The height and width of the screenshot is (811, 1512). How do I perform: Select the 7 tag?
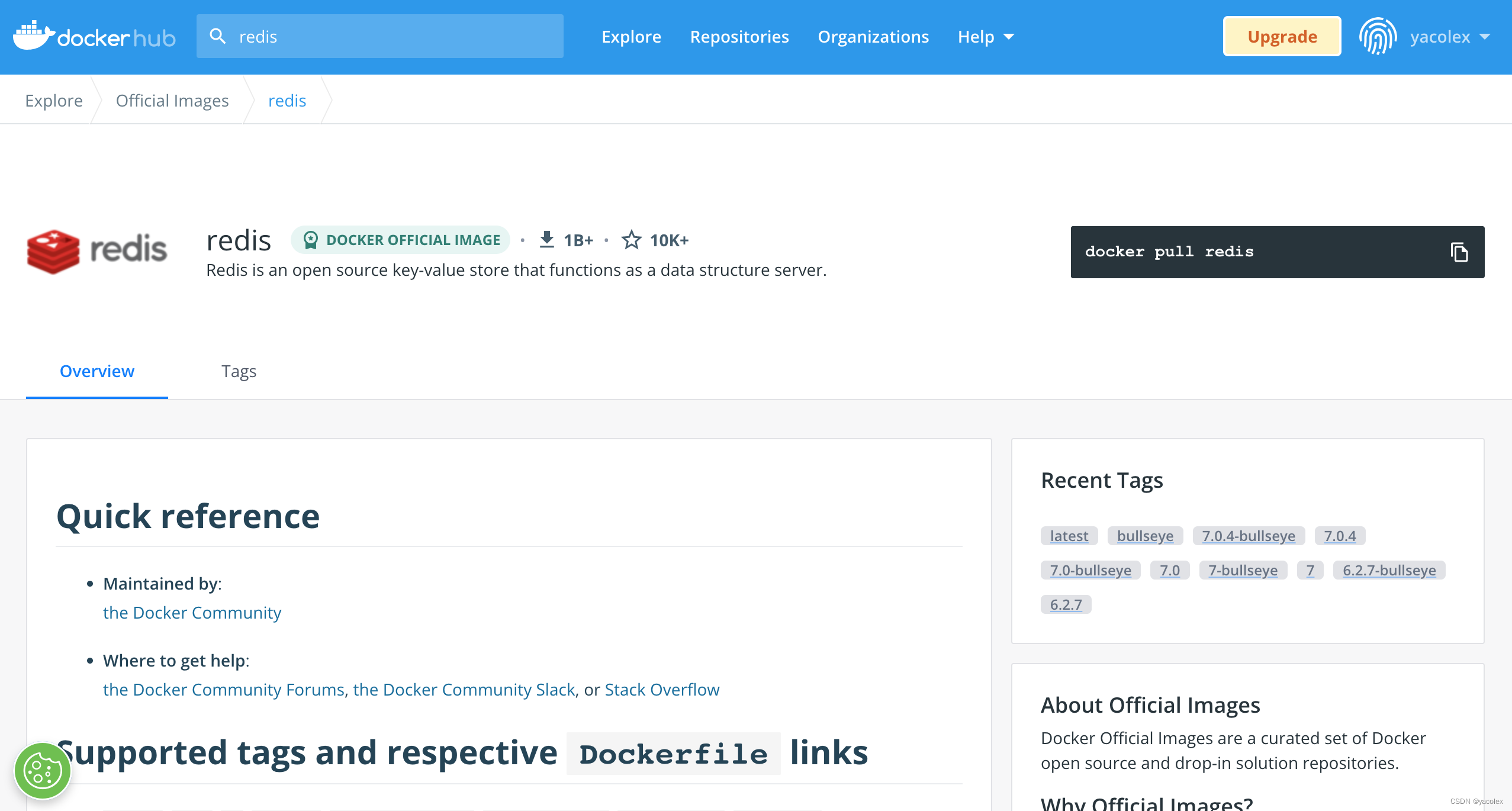tap(1310, 570)
